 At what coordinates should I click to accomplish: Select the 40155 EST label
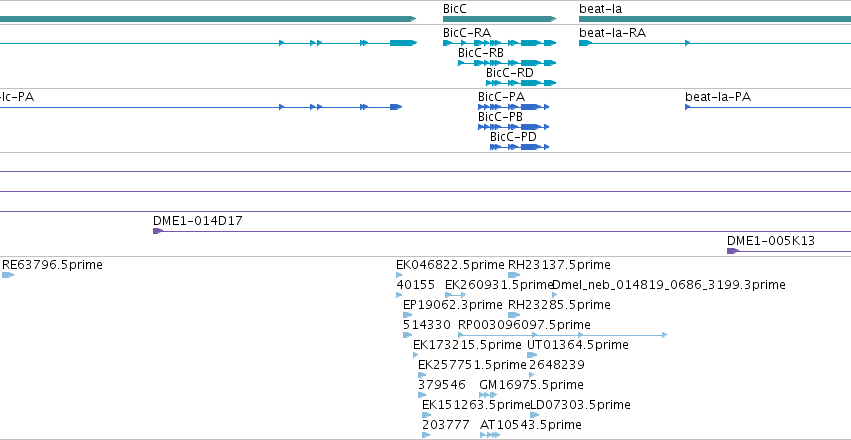point(416,285)
